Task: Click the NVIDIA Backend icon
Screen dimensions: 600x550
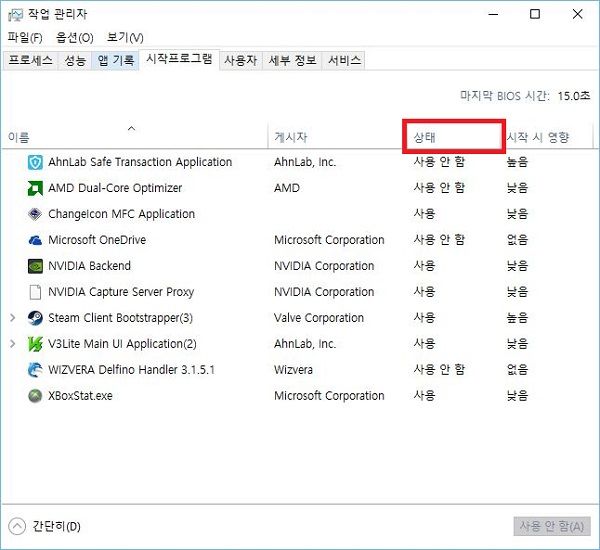Action: tap(35, 266)
